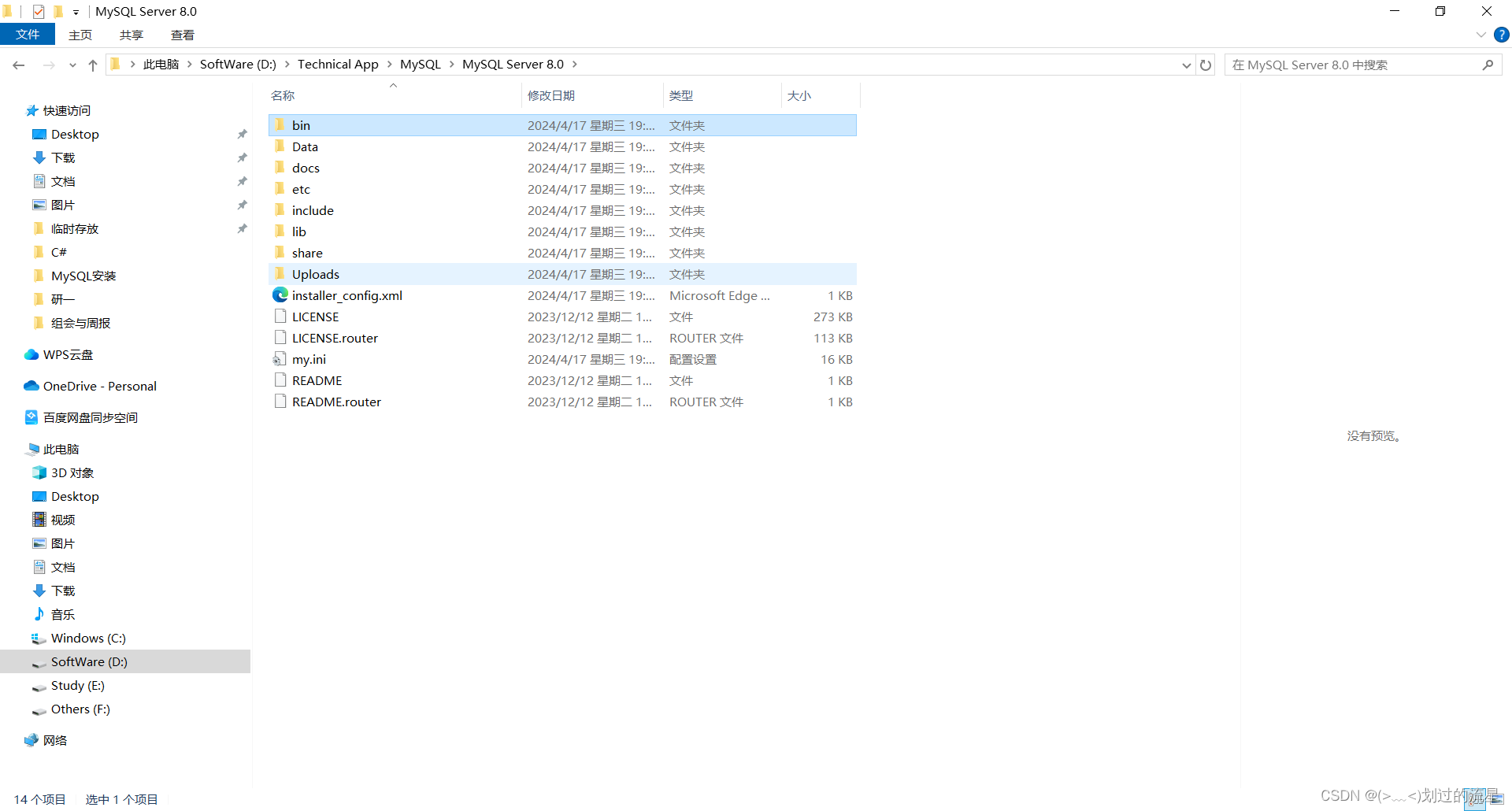
Task: Select the my.ini config file icon
Action: coord(280,358)
